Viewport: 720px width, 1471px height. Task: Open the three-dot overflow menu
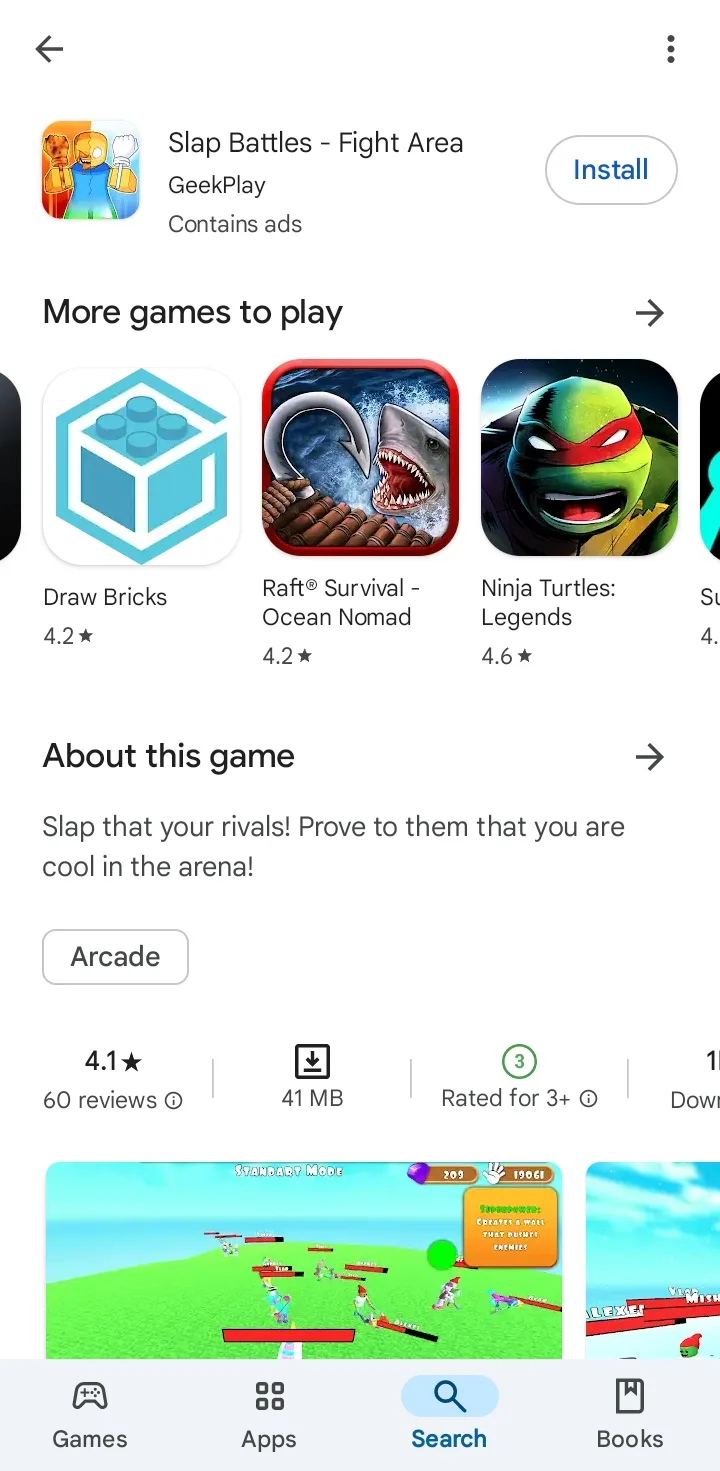click(670, 48)
